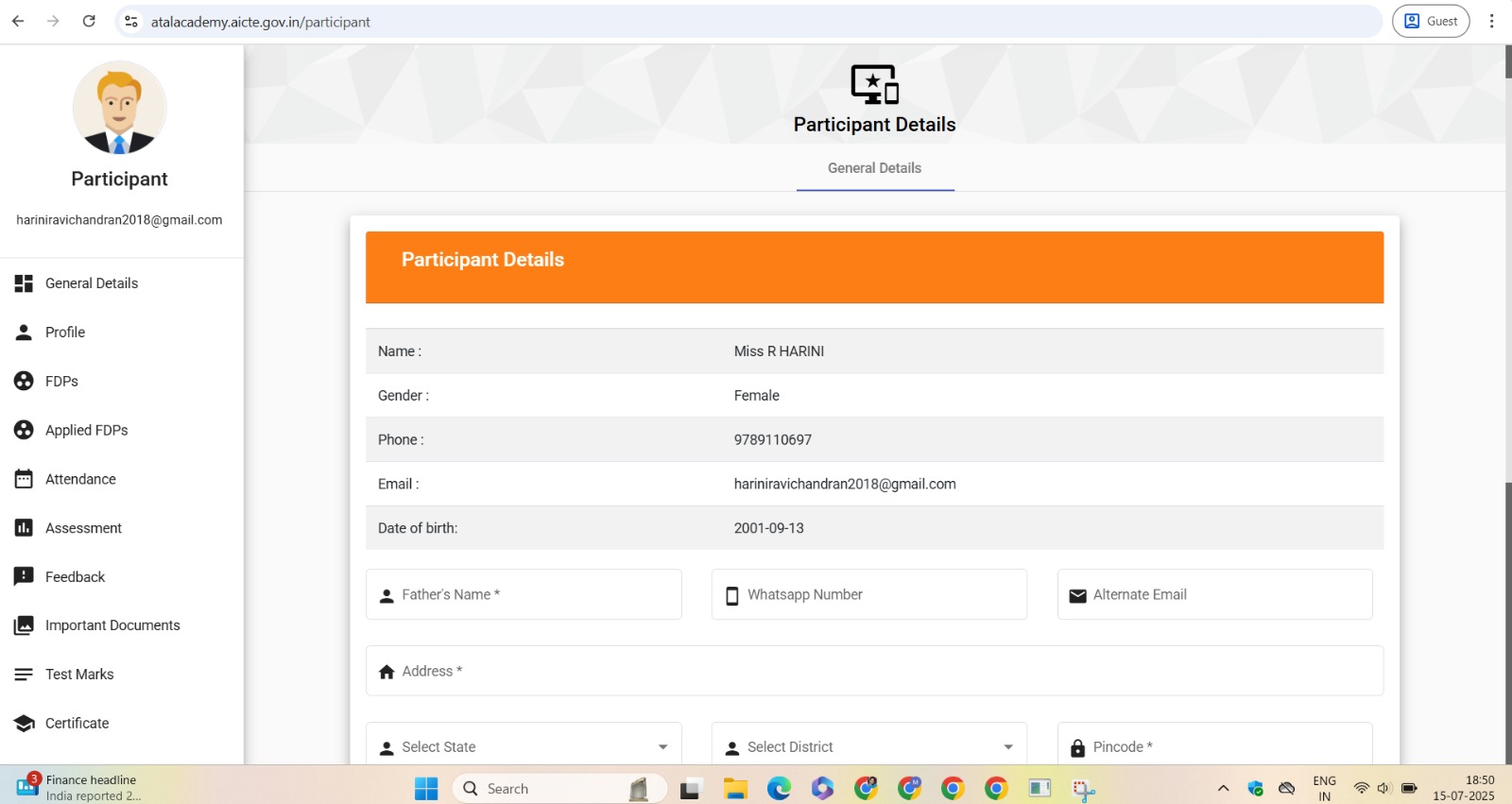Switch to the General Details tab

874,168
